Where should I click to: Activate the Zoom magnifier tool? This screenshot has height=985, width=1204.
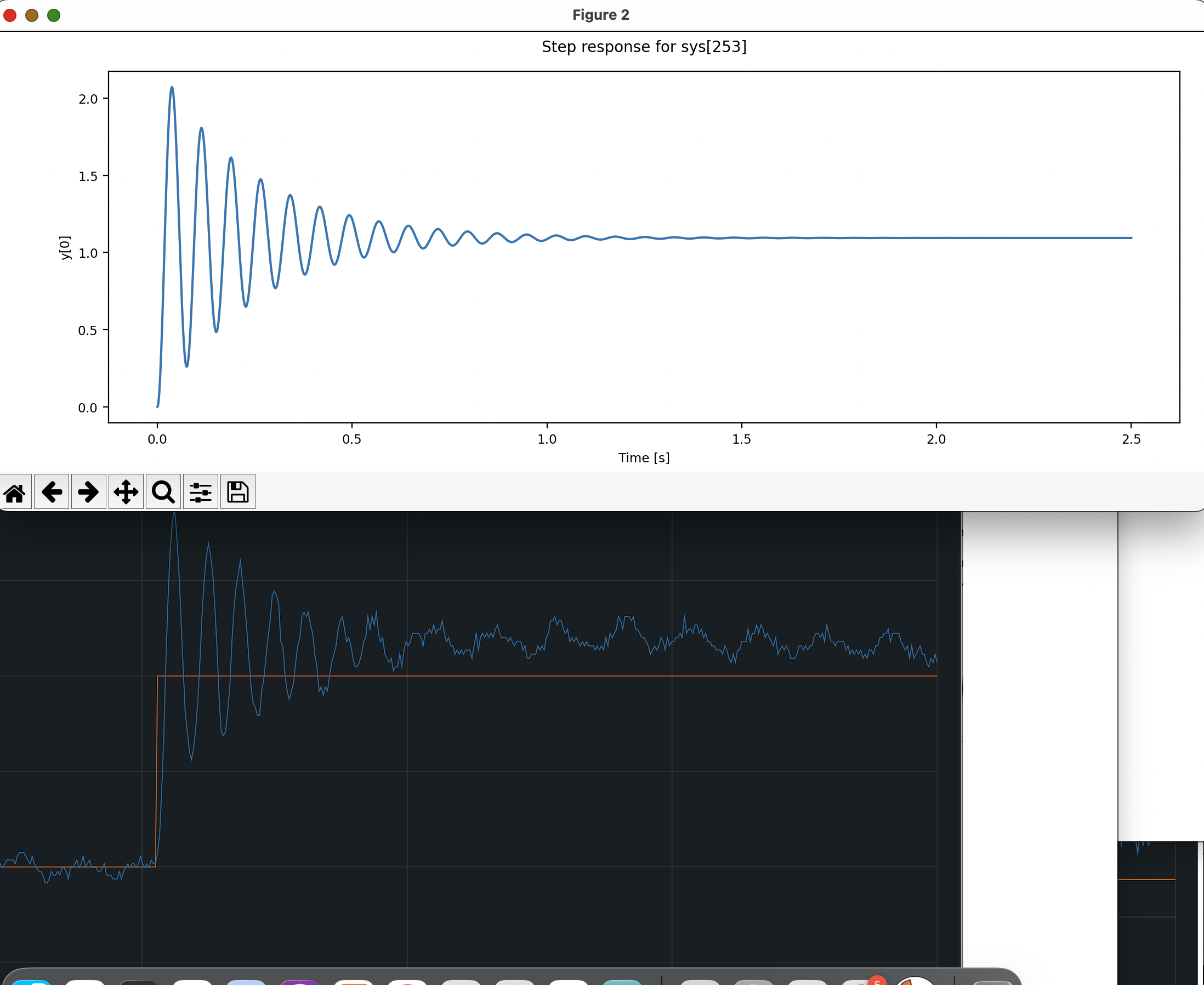click(x=163, y=492)
